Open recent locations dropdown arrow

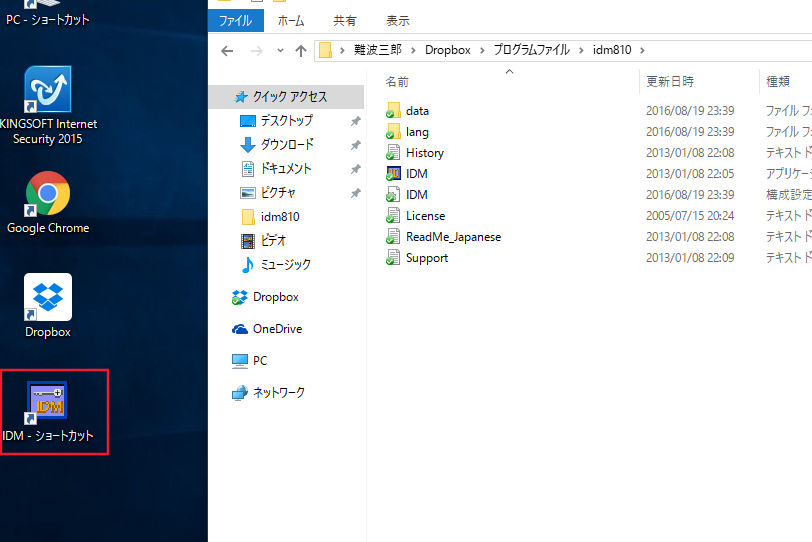coord(280,51)
